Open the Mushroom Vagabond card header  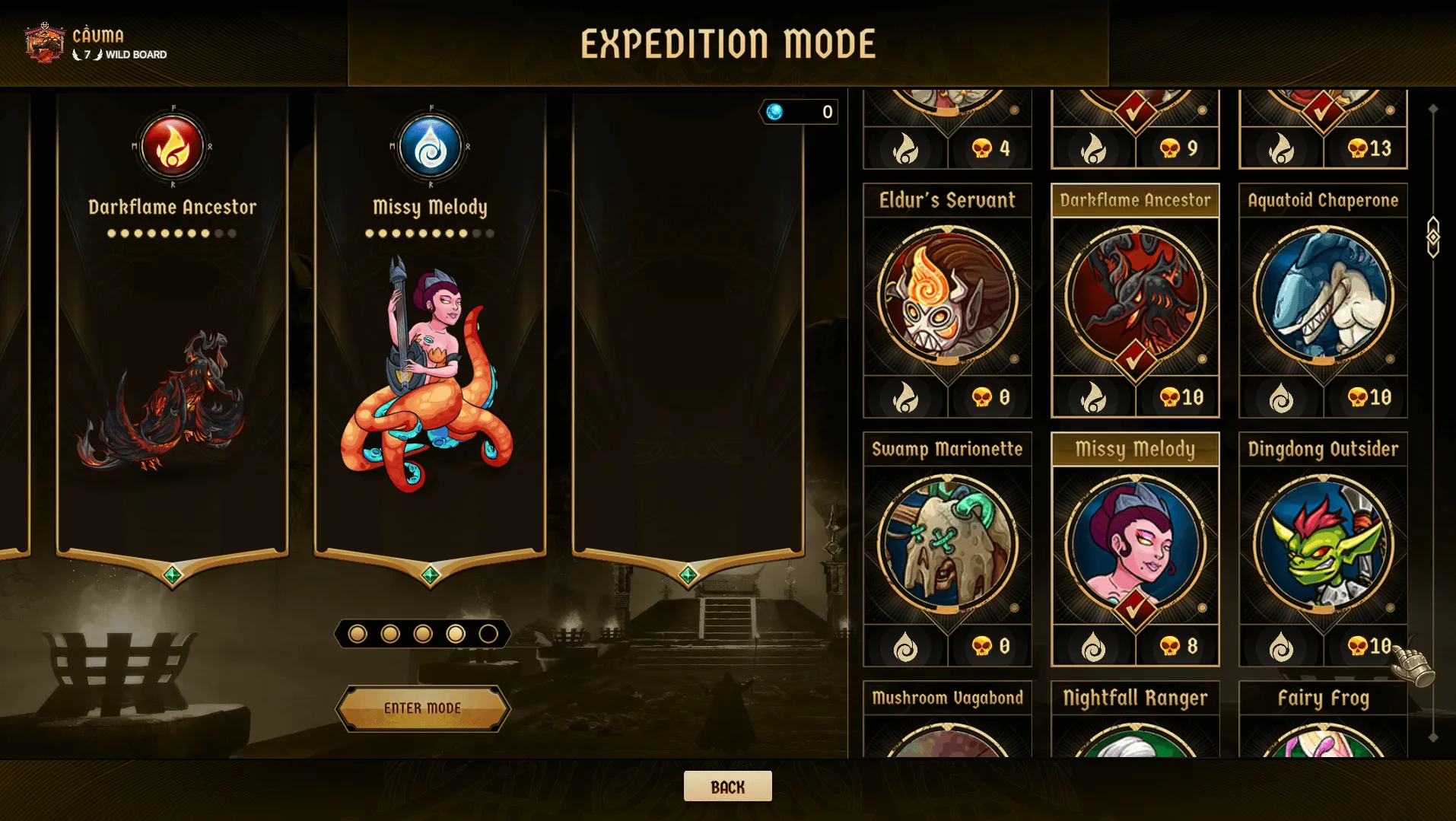click(x=947, y=698)
